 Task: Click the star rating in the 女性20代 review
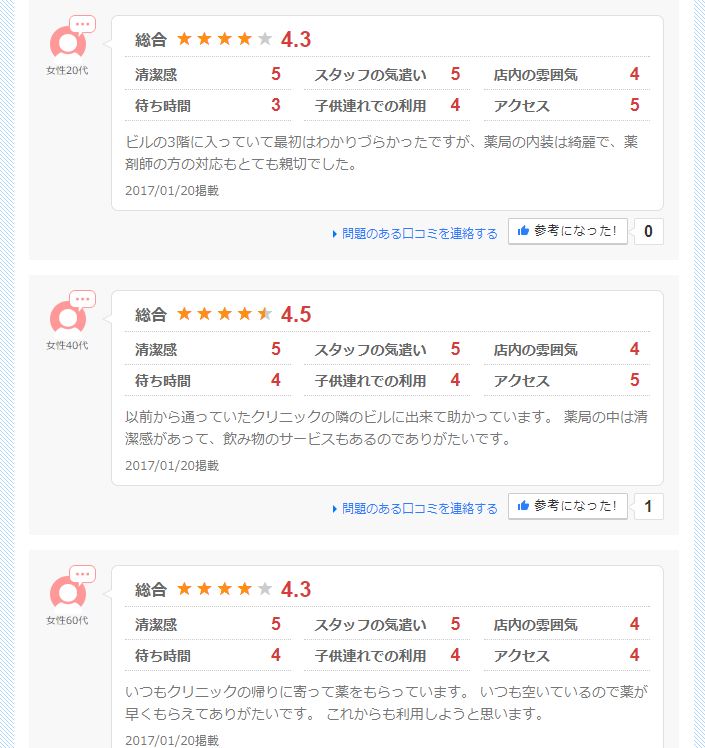point(224,39)
